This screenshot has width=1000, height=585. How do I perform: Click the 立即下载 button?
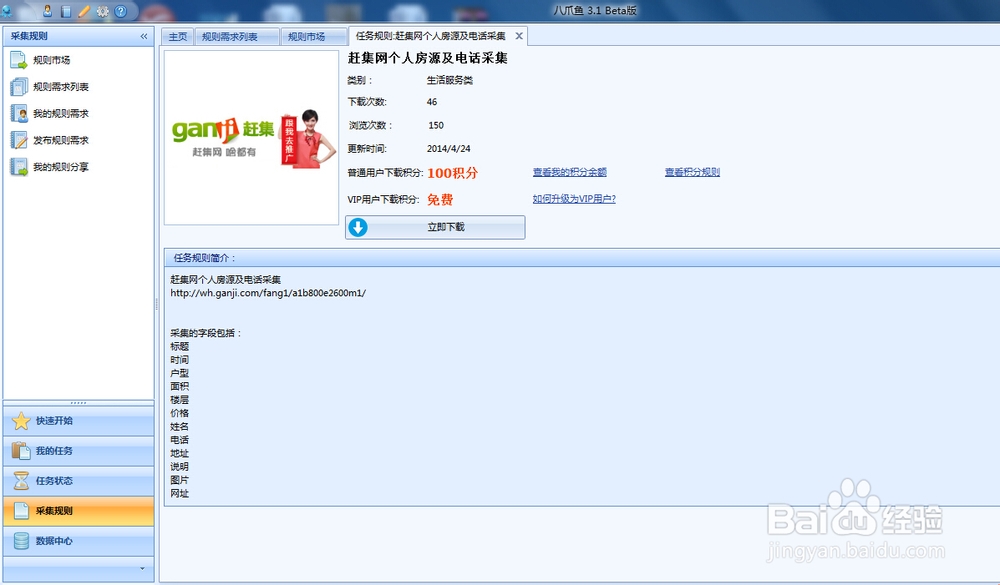435,227
